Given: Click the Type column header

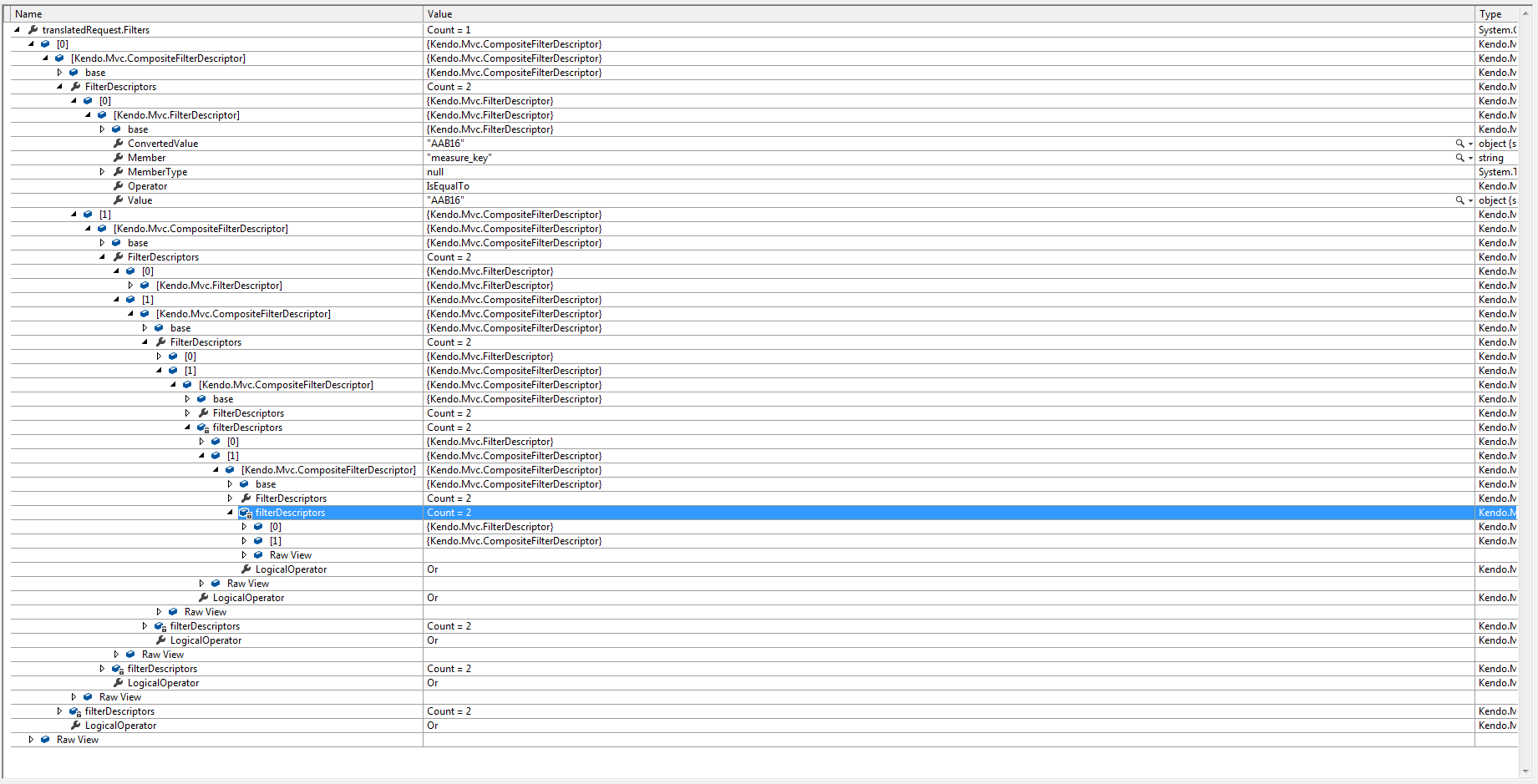Looking at the screenshot, I should tap(1496, 14).
